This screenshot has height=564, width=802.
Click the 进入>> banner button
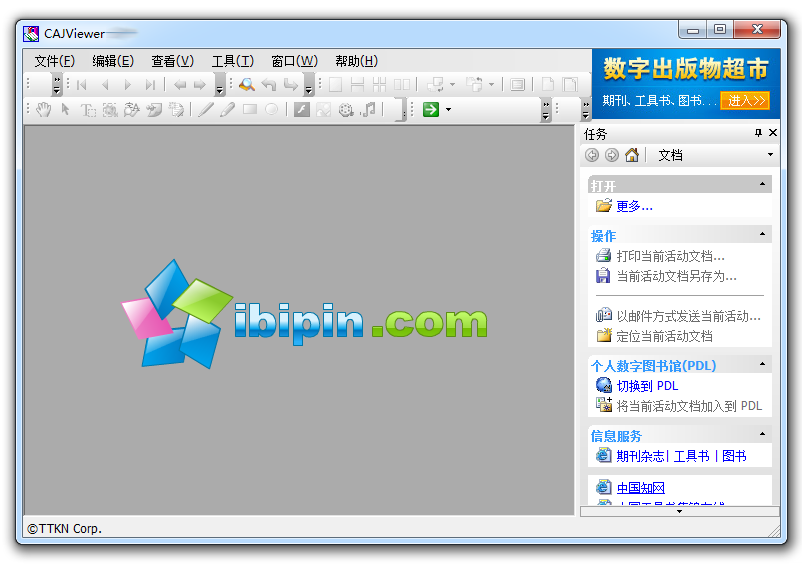click(x=745, y=100)
